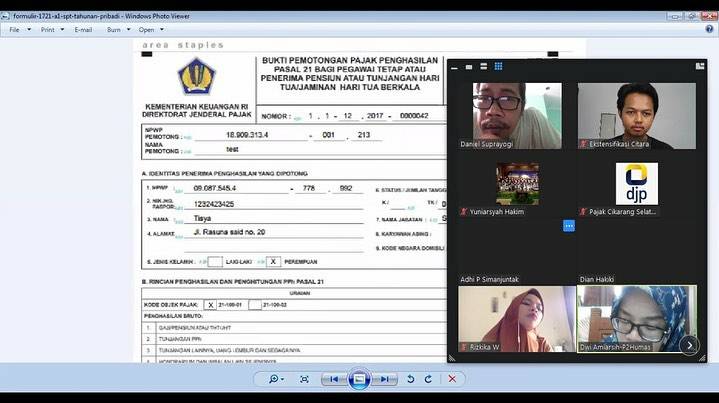Switch Zoom panel to gallery grid view

498,67
